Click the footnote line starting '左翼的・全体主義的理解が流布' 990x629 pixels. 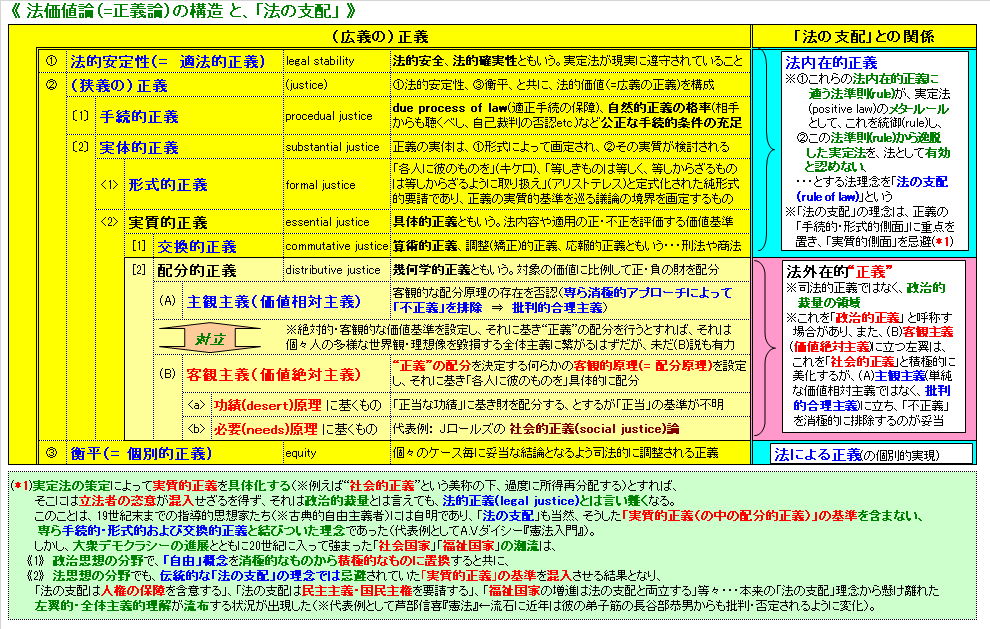click(x=455, y=606)
